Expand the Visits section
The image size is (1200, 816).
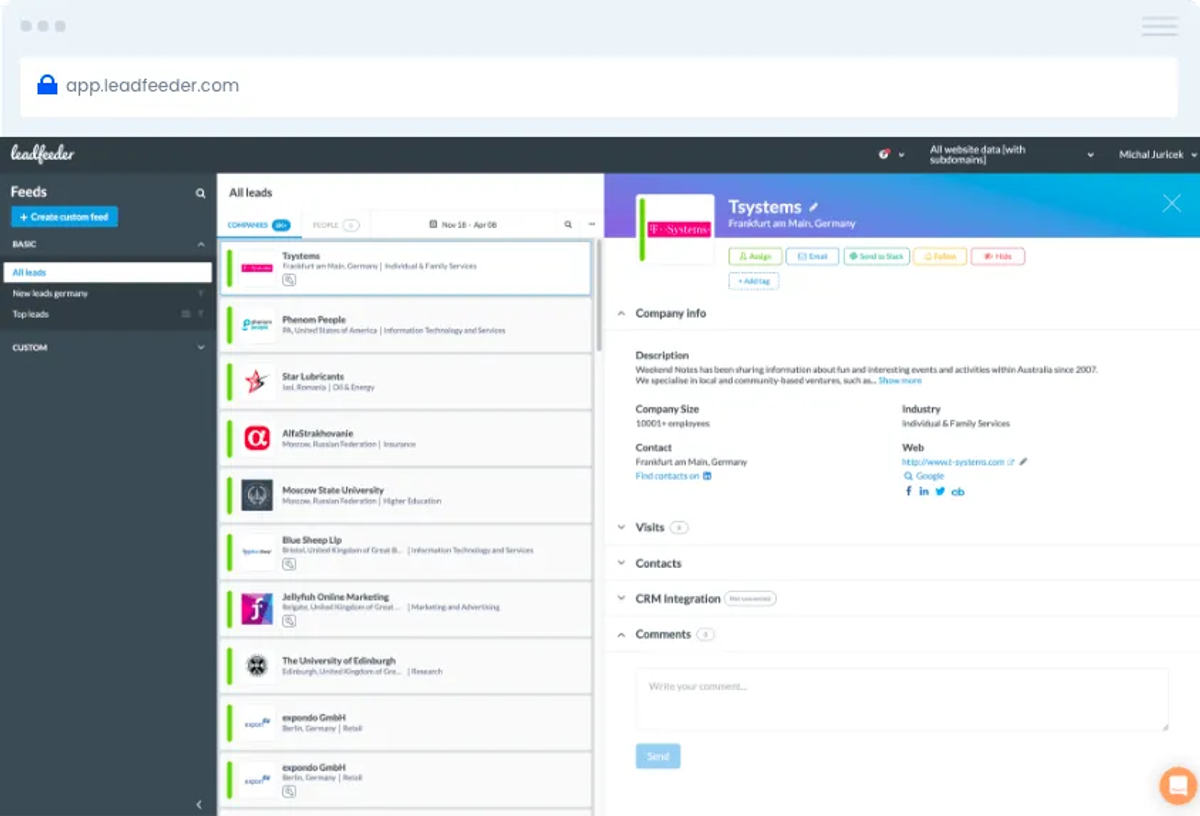click(x=622, y=527)
